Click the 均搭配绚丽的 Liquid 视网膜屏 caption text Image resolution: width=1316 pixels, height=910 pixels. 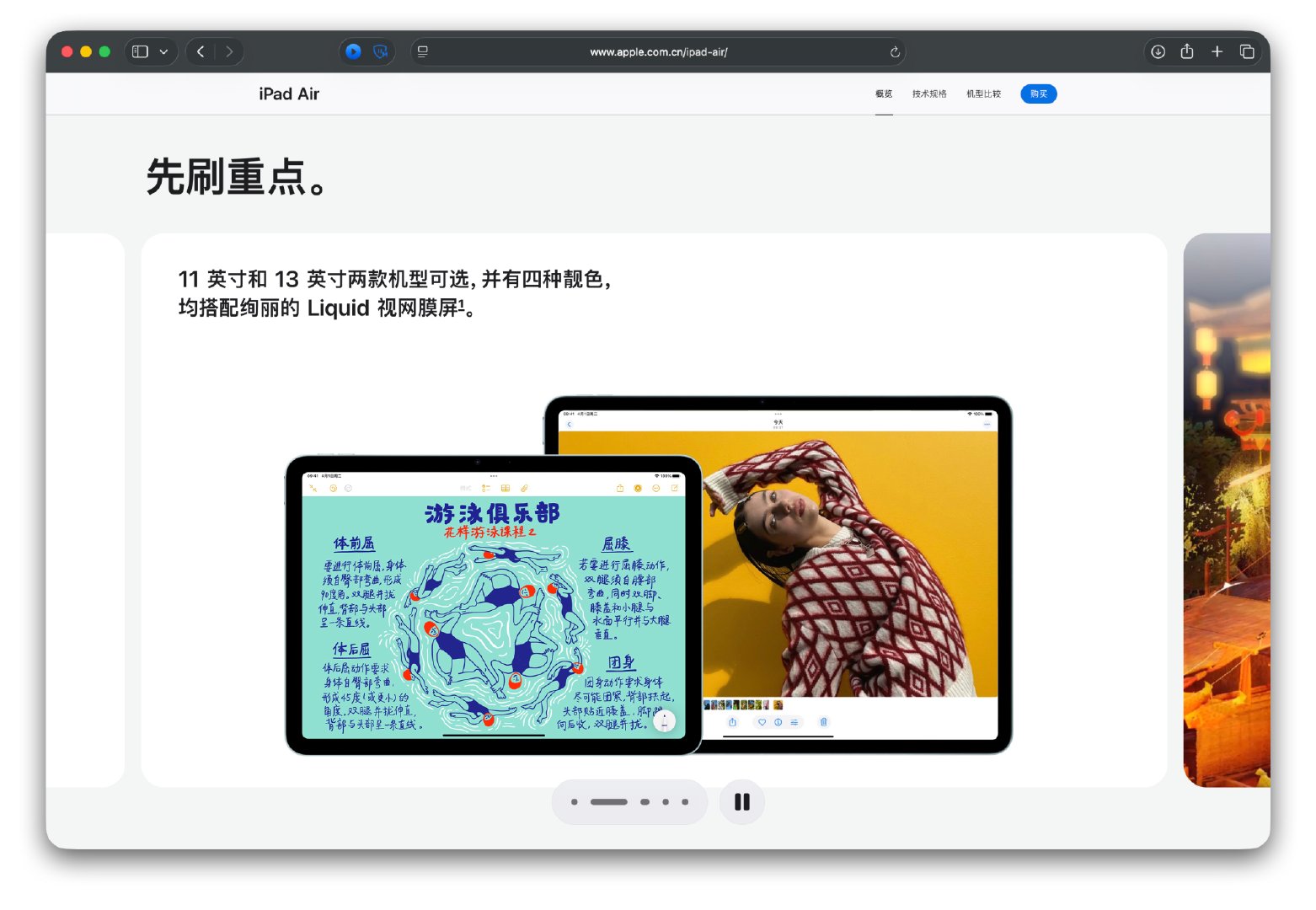coord(326,308)
